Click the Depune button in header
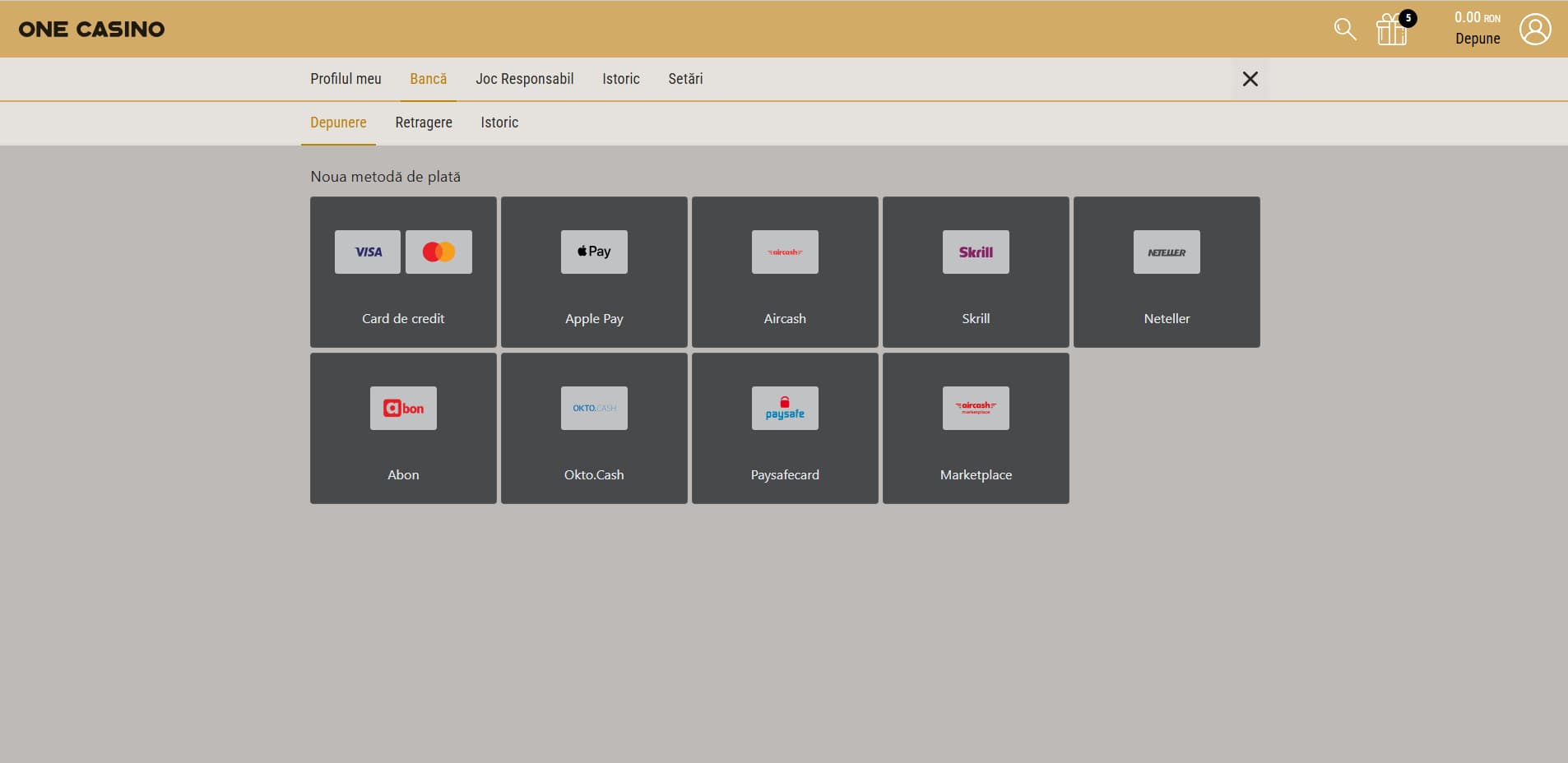Image resolution: width=1568 pixels, height=763 pixels. pyautogui.click(x=1478, y=39)
